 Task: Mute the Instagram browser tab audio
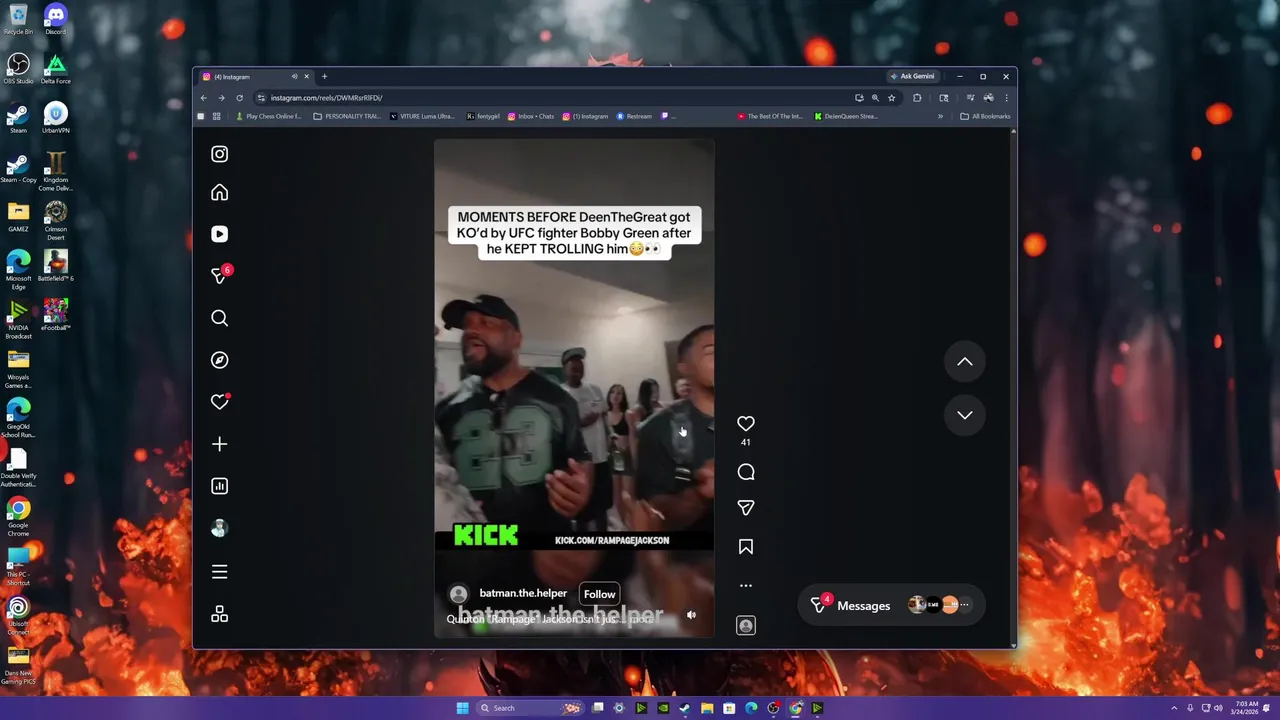[294, 77]
